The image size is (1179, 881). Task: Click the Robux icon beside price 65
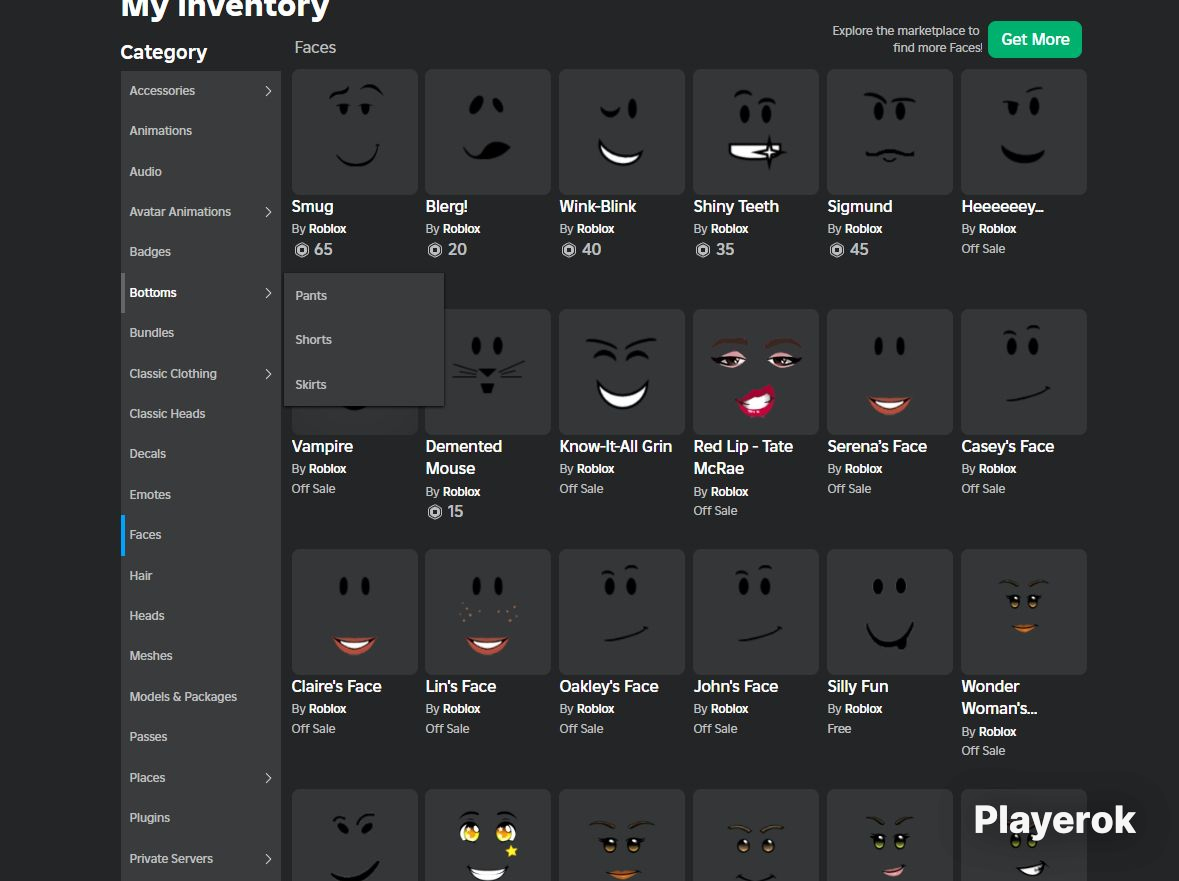coord(302,250)
